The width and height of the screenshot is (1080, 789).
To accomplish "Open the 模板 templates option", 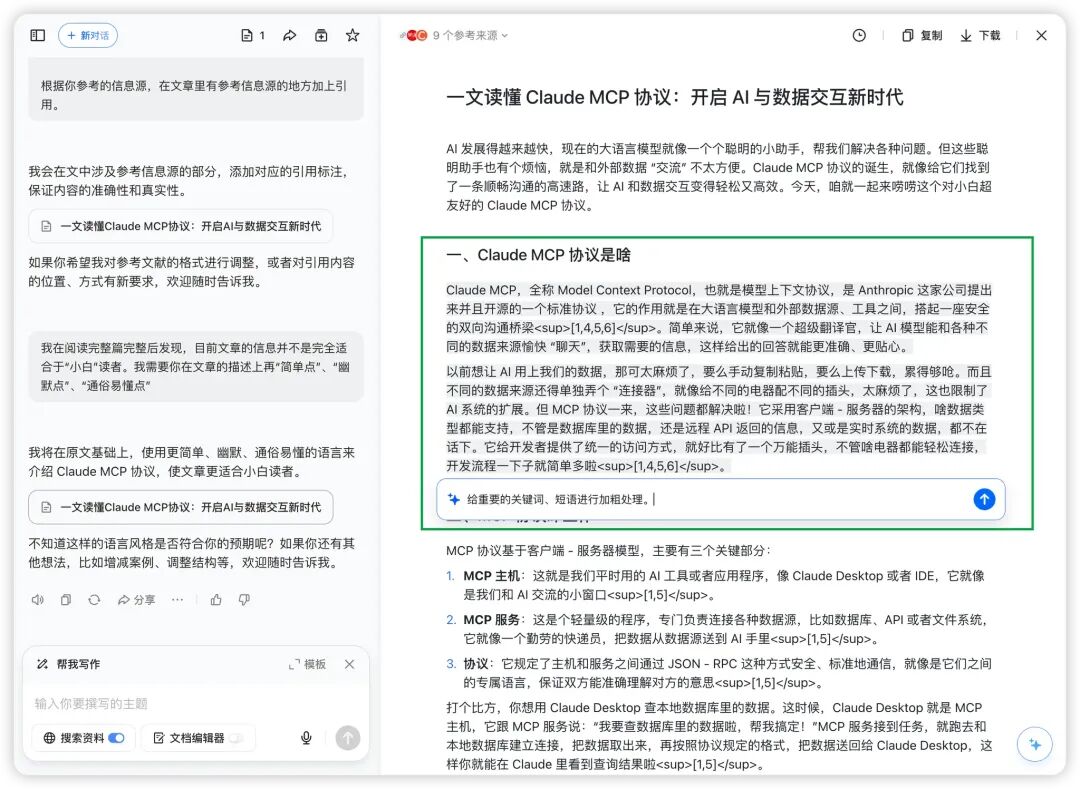I will 307,664.
